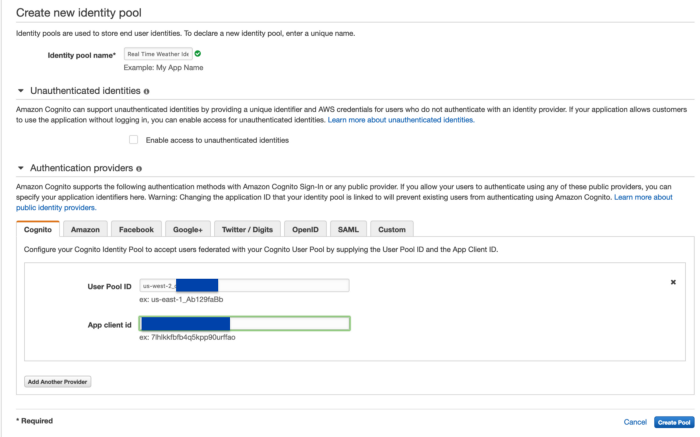Collapse the Authentication providers section
Image resolution: width=700 pixels, height=437 pixels.
click(x=21, y=168)
